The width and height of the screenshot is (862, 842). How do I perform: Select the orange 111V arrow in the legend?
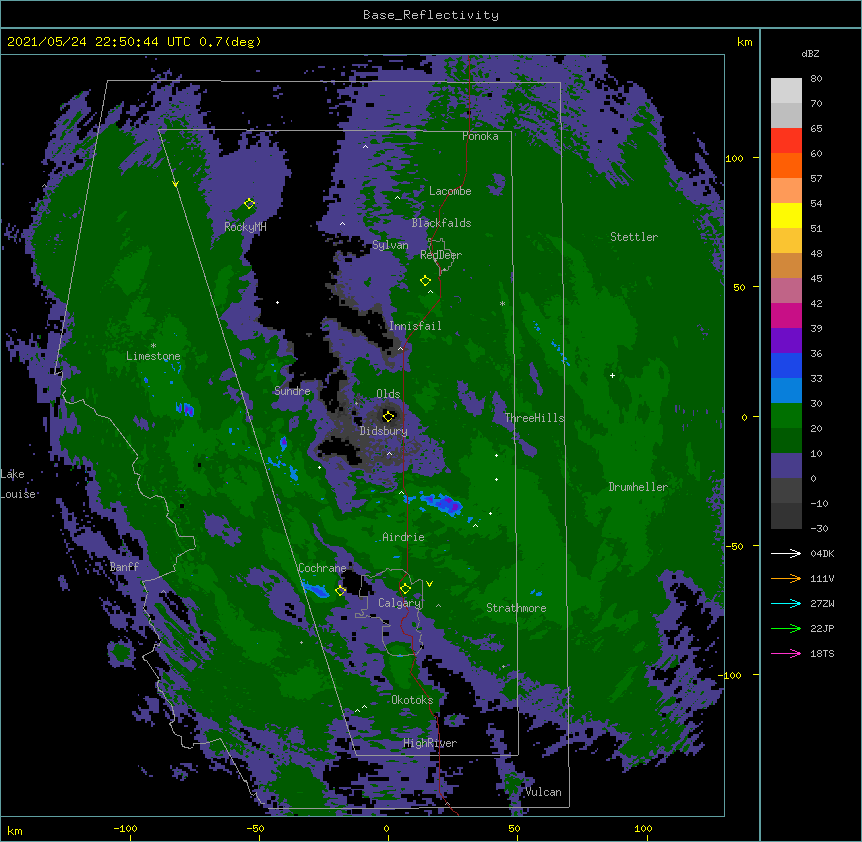tap(786, 578)
